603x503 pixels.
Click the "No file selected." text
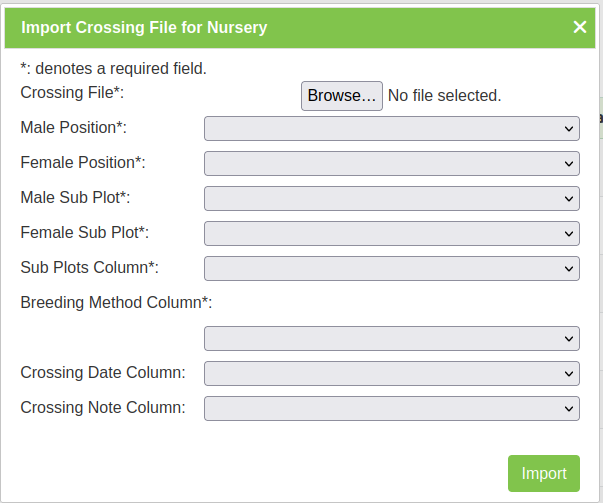point(444,96)
